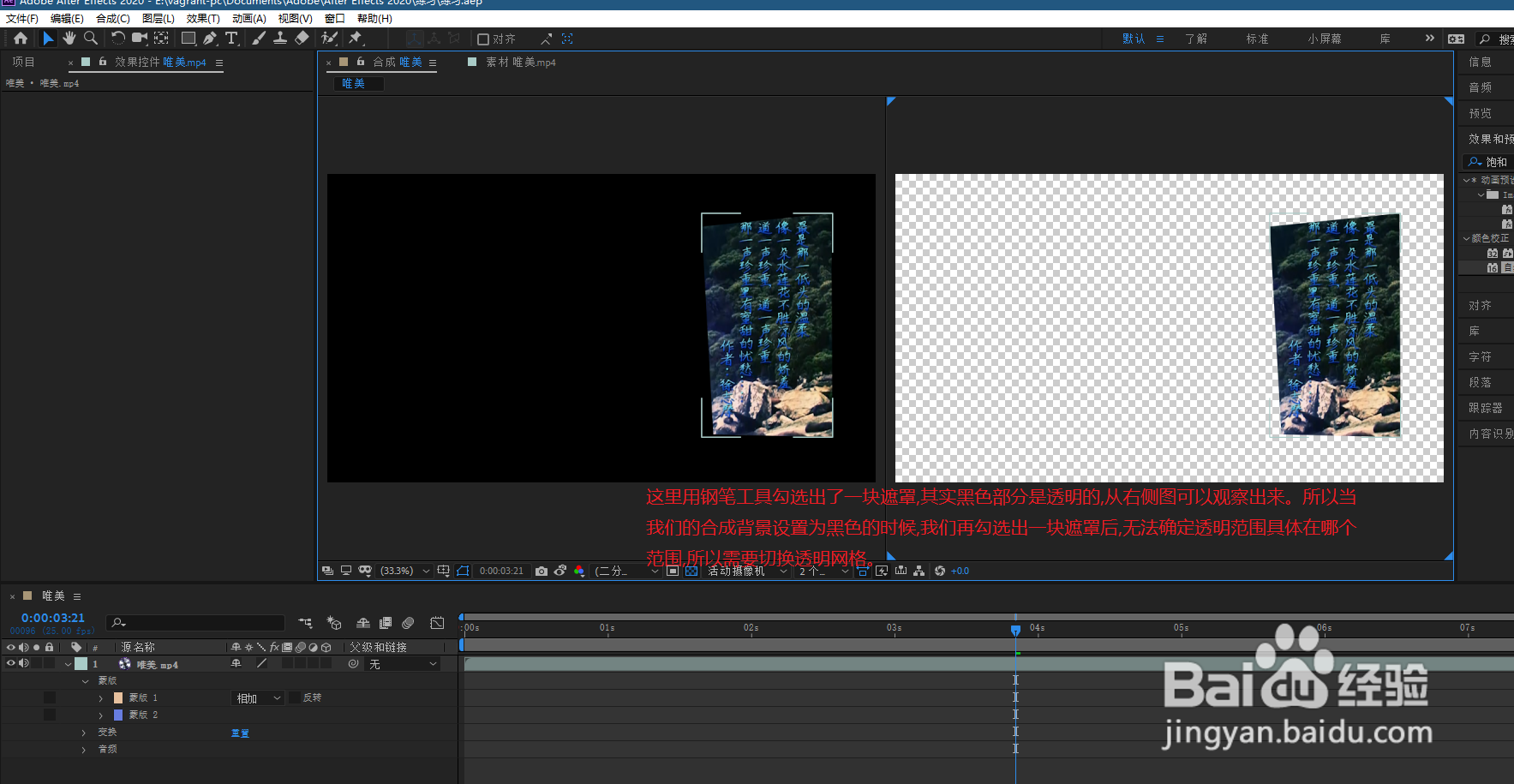This screenshot has height=784, width=1514.
Task: Select the Pen tool
Action: click(210, 39)
